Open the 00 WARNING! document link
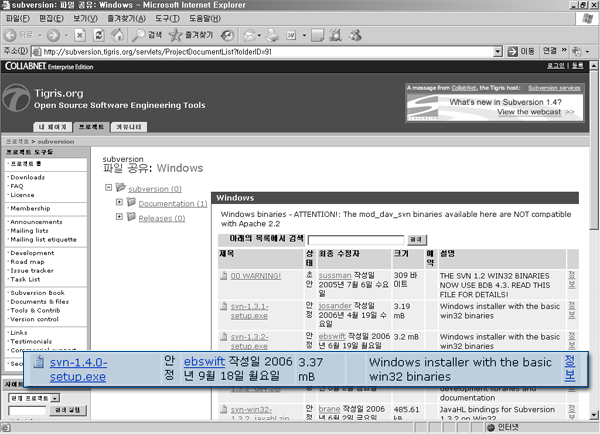Viewport: 600px width, 435px height. click(x=256, y=276)
